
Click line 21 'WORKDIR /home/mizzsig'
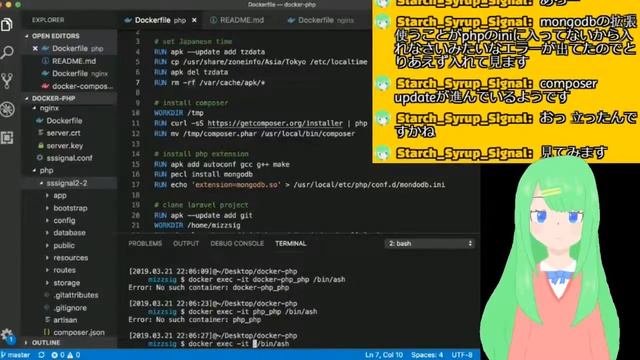click(197, 225)
